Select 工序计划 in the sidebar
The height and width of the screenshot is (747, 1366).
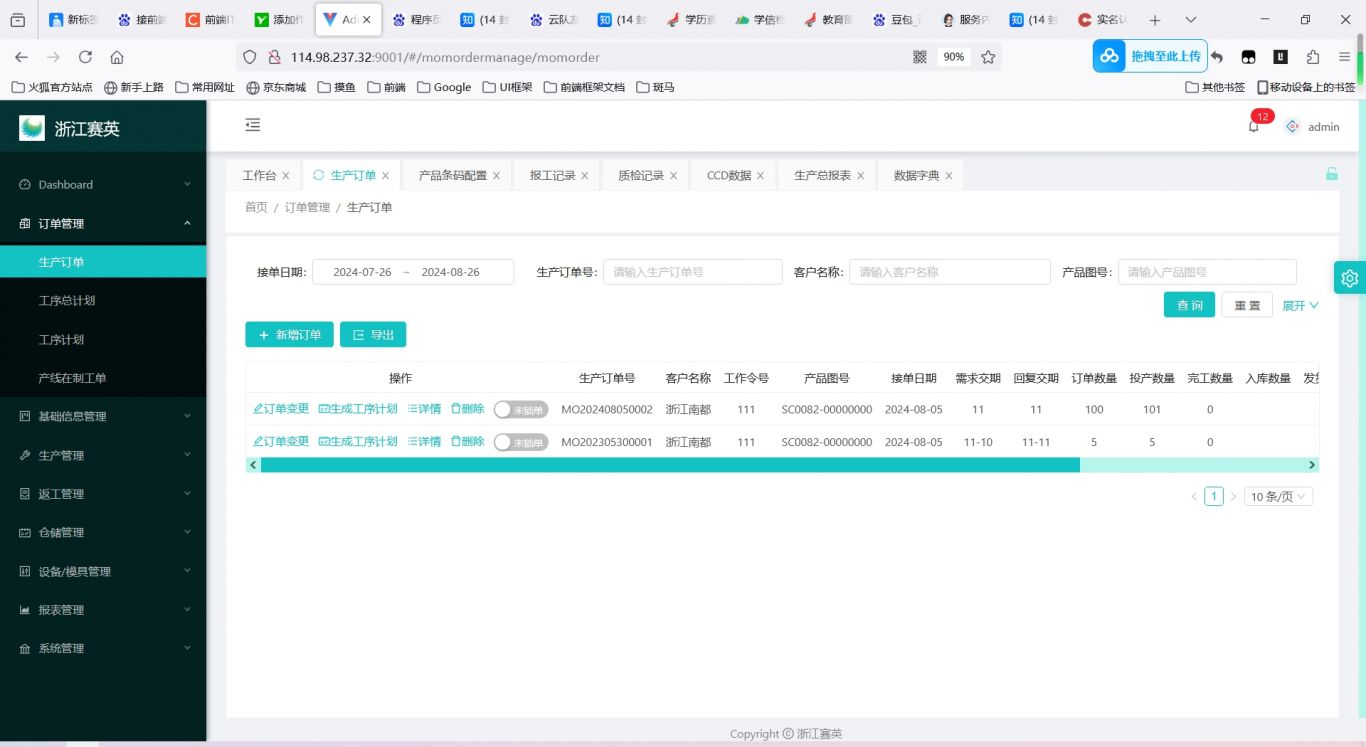click(103, 339)
